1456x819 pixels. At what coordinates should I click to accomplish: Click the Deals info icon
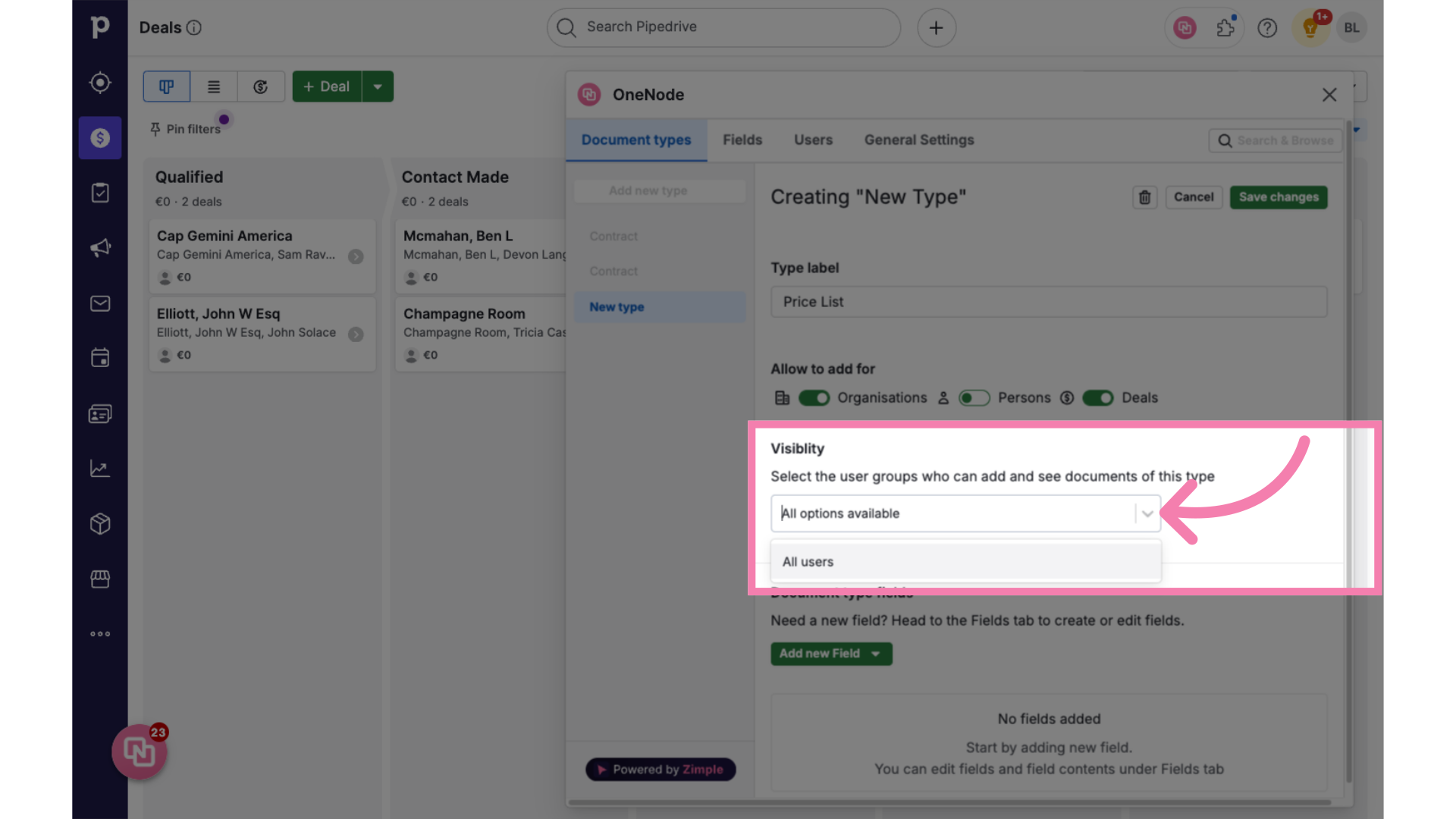coord(194,28)
